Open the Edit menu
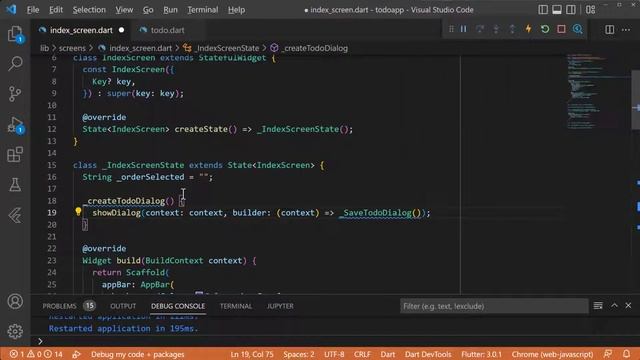640x360 pixels. [56, 9]
